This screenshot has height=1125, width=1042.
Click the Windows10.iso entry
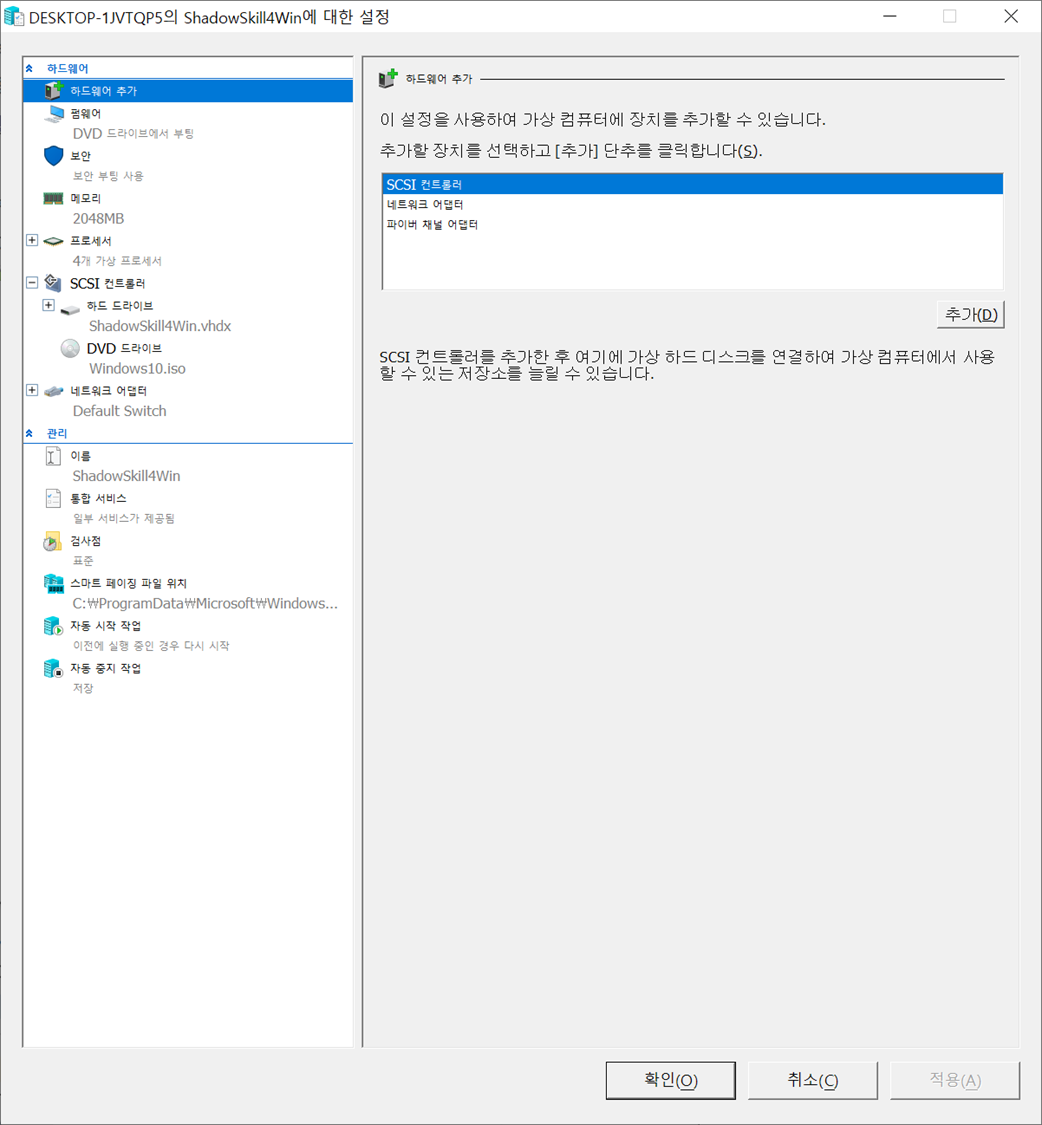[137, 369]
